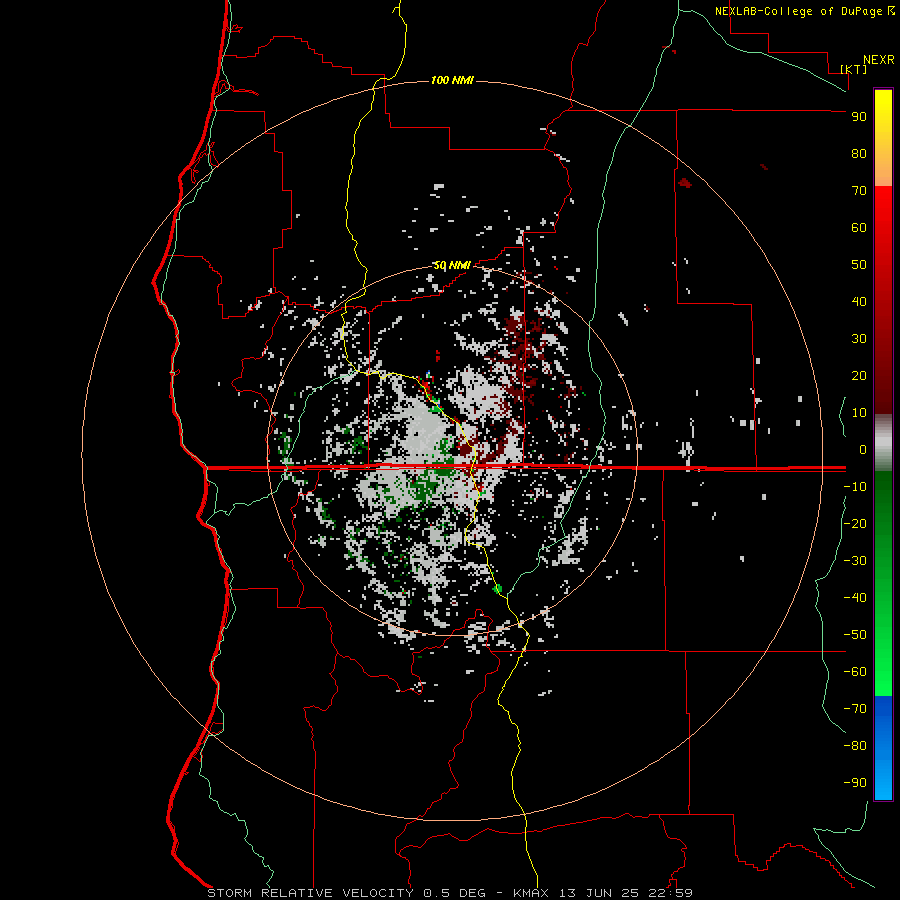Click the "100 NMI" range ring label
The width and height of the screenshot is (900, 900).
coord(452,80)
